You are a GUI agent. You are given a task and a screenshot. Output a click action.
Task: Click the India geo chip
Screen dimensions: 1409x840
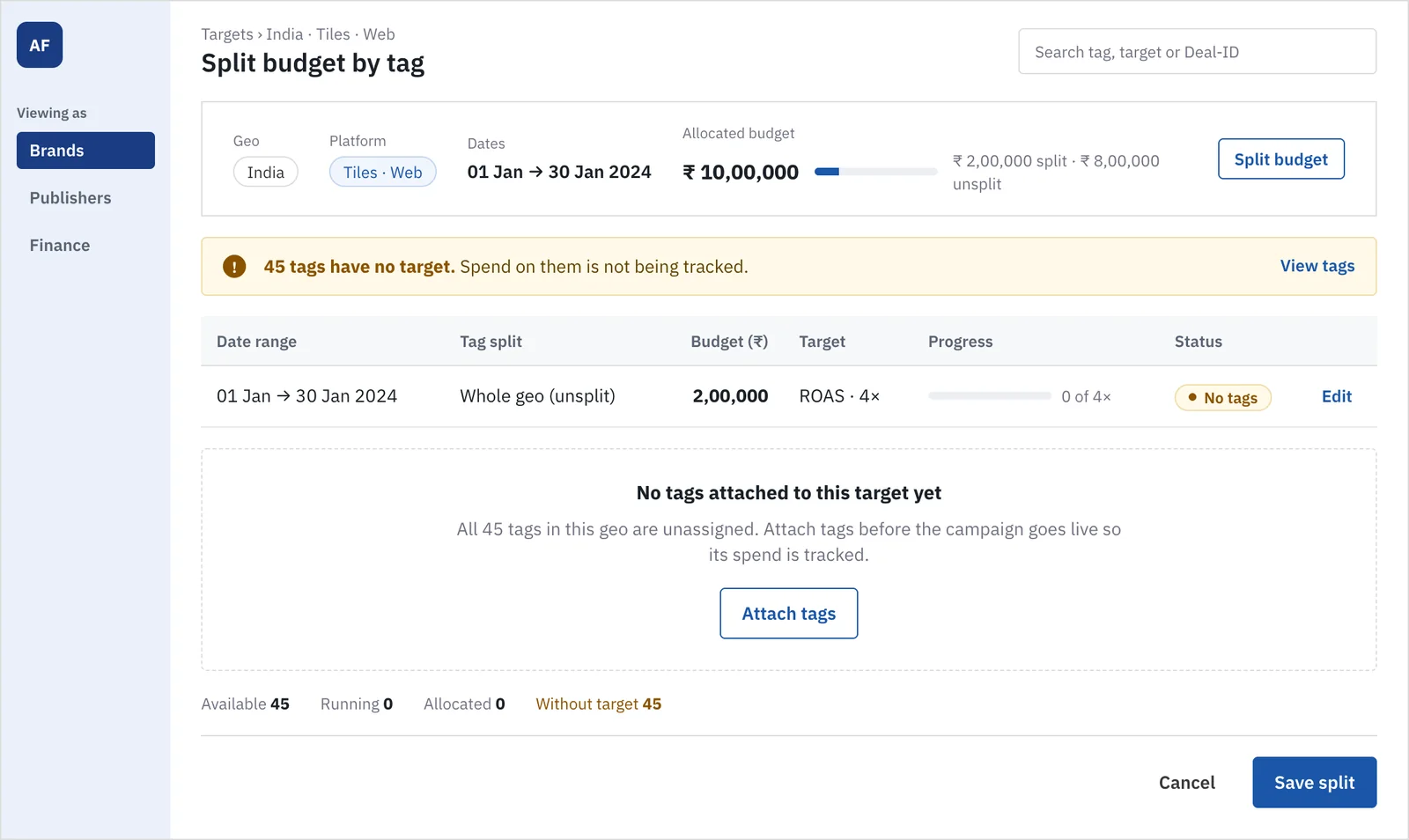[266, 172]
